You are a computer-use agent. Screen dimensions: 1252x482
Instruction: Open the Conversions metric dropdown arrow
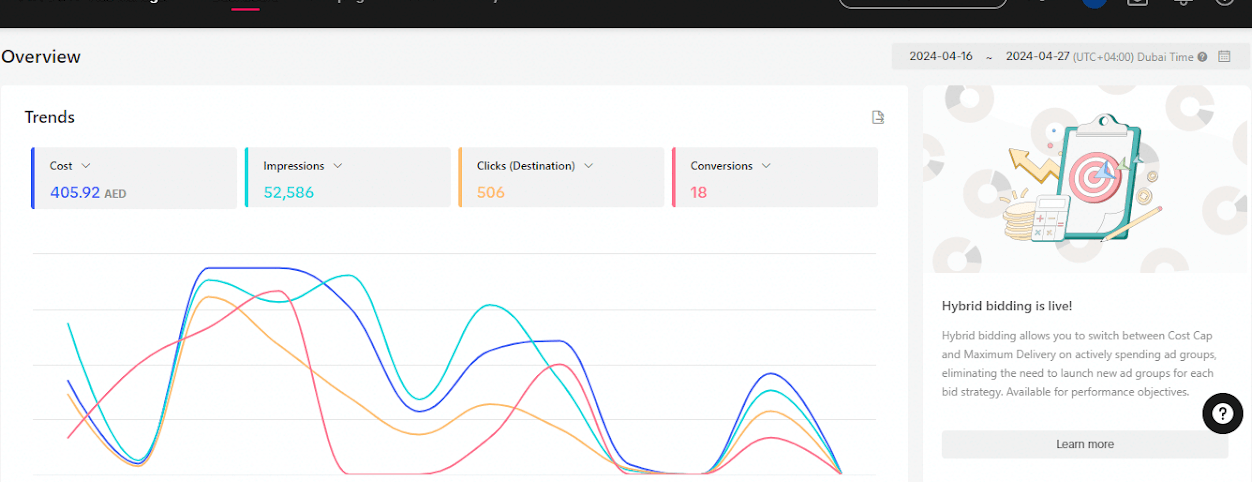[766, 166]
